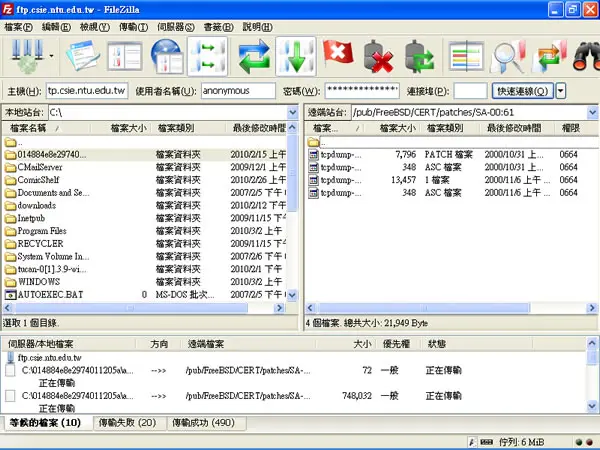Sort remote list by 檔案大小 column header

click(x=396, y=128)
